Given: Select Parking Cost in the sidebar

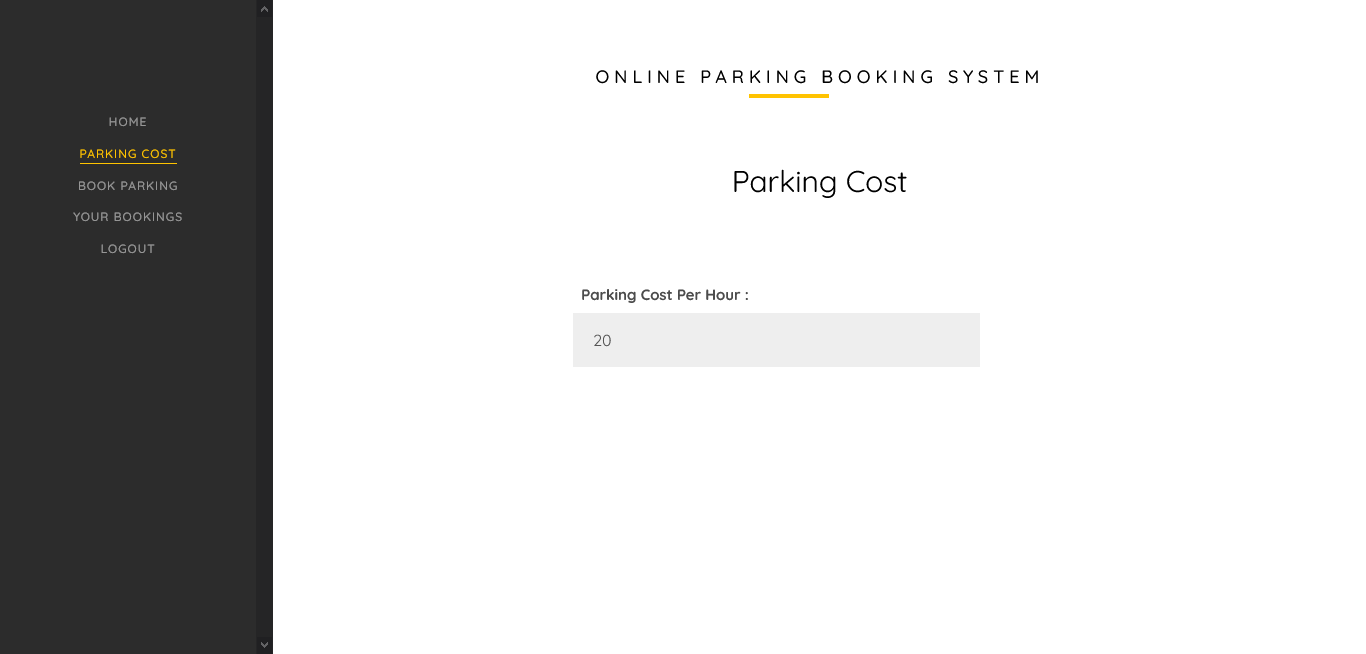Looking at the screenshot, I should [x=128, y=154].
